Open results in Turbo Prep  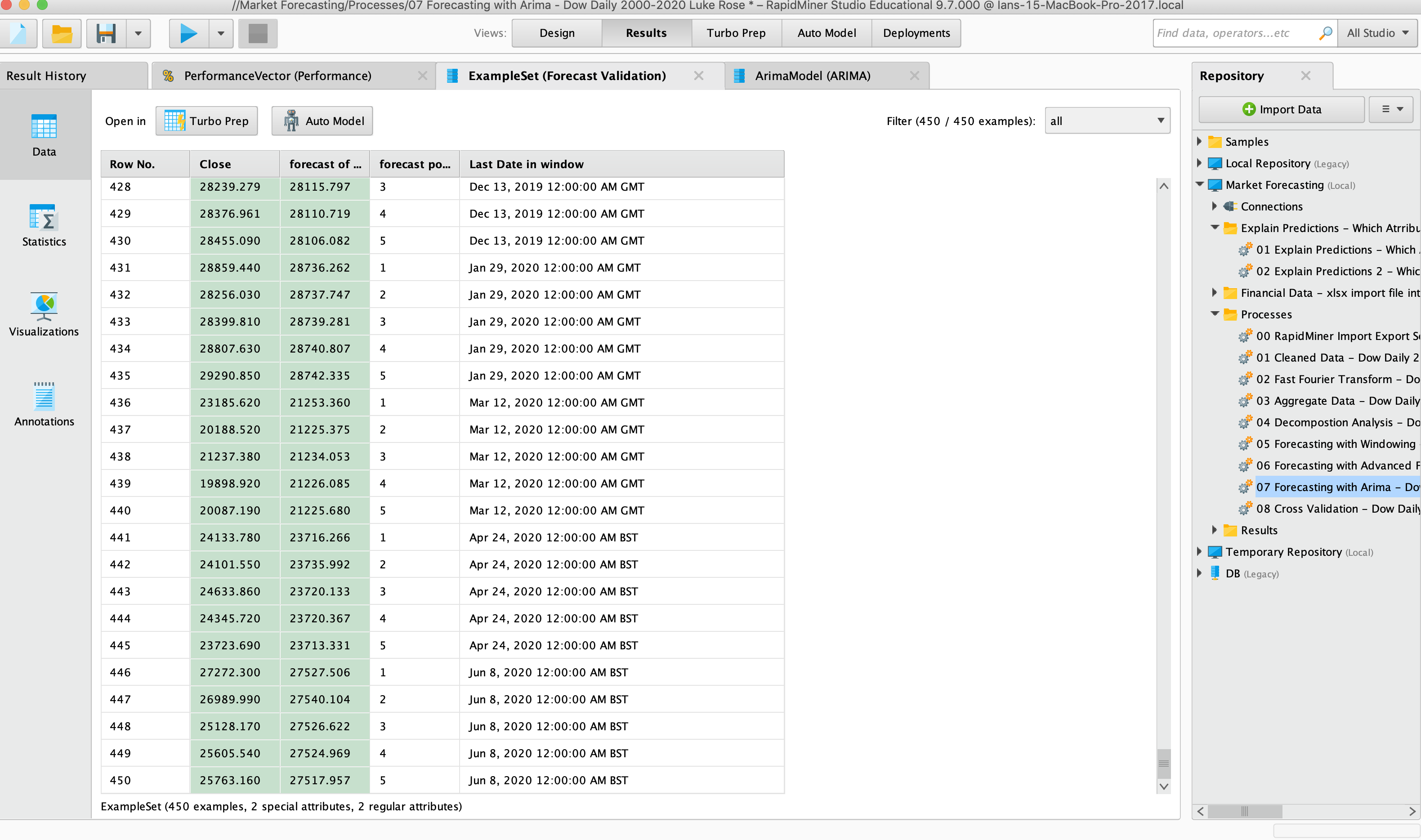click(x=206, y=121)
